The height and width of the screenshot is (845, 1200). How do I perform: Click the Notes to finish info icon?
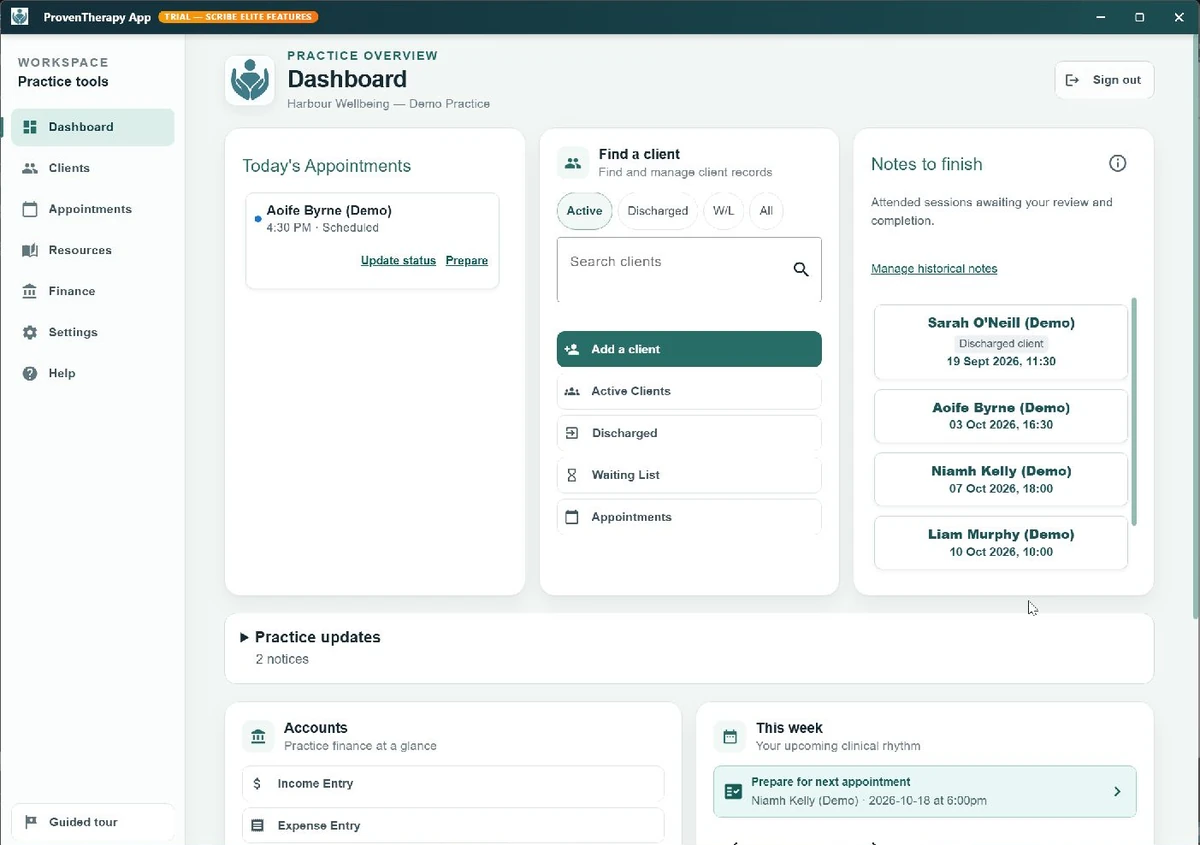click(1118, 163)
